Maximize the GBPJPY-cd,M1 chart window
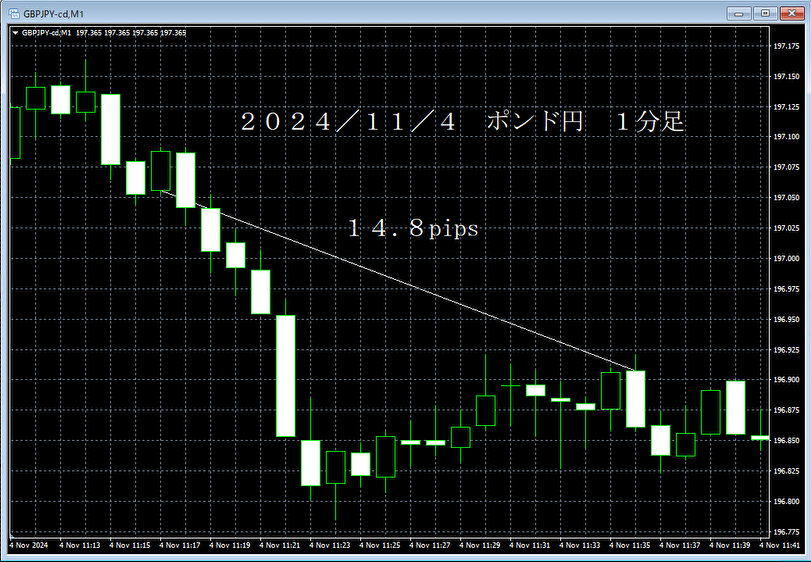This screenshot has width=811, height=562. click(765, 13)
